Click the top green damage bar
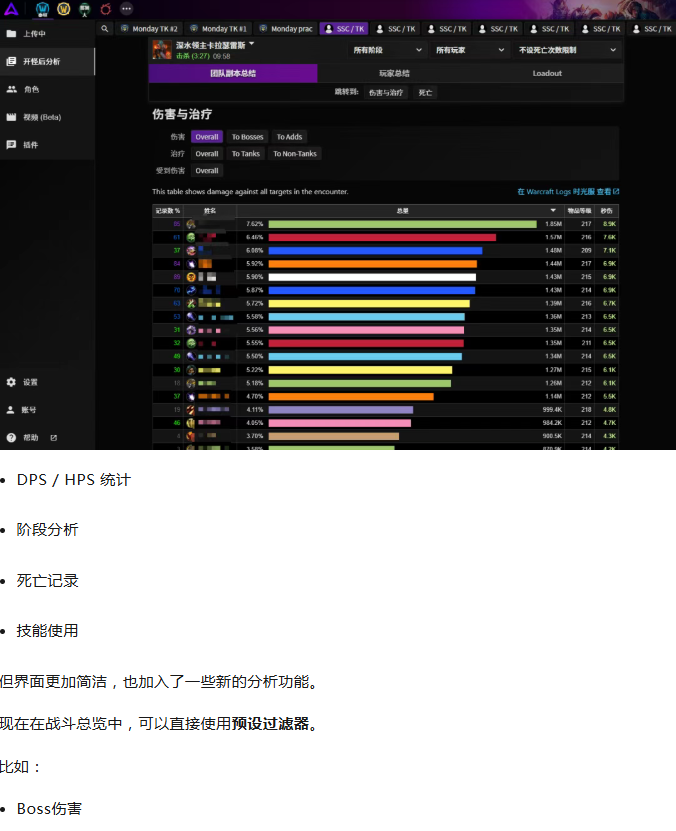Viewport: 676px width, 831px height. tap(402, 224)
